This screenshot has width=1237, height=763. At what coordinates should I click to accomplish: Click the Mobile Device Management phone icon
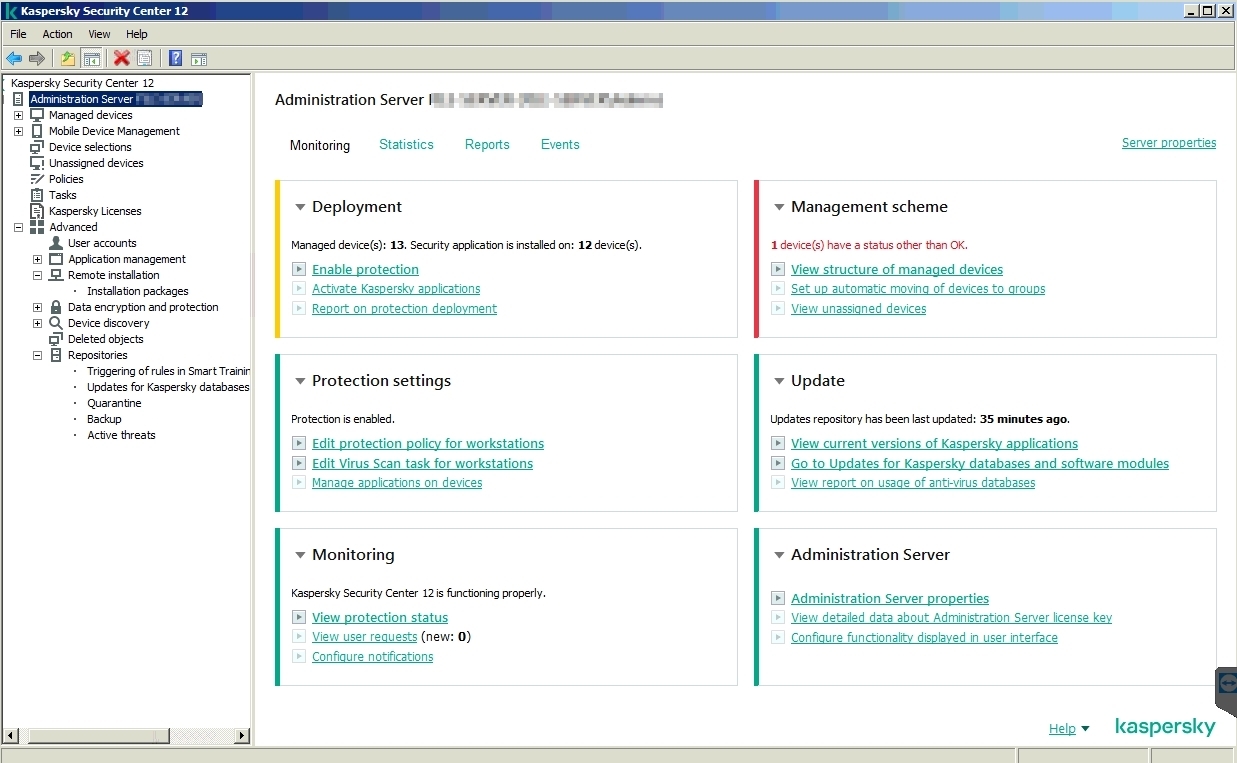coord(37,131)
